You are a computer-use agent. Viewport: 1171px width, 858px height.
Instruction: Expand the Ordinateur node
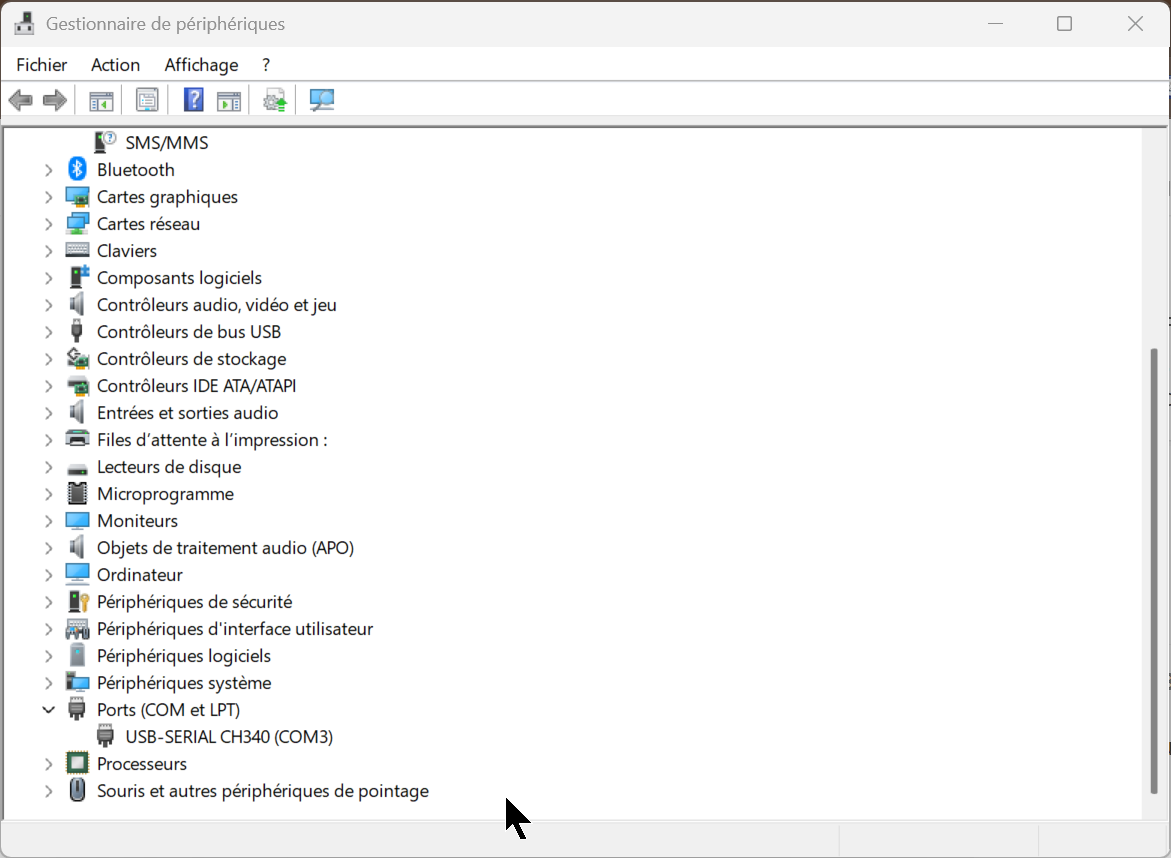pos(49,575)
